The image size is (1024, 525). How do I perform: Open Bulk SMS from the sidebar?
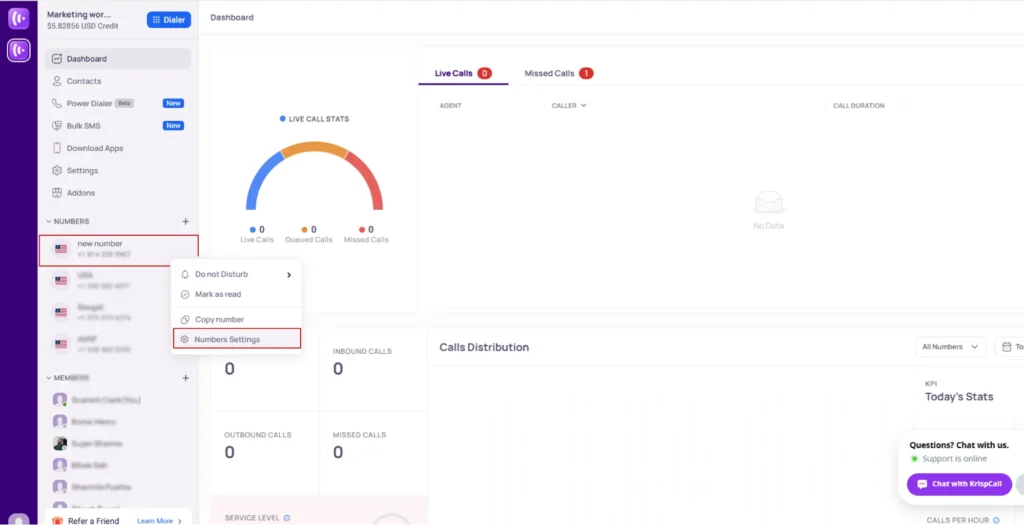click(118, 125)
